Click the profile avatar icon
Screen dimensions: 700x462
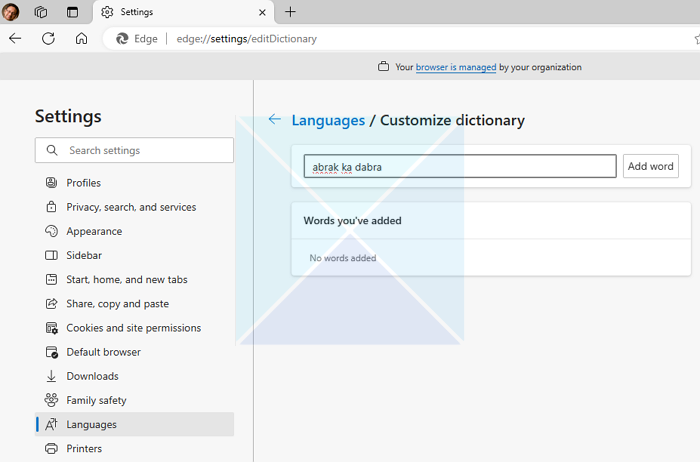11,12
